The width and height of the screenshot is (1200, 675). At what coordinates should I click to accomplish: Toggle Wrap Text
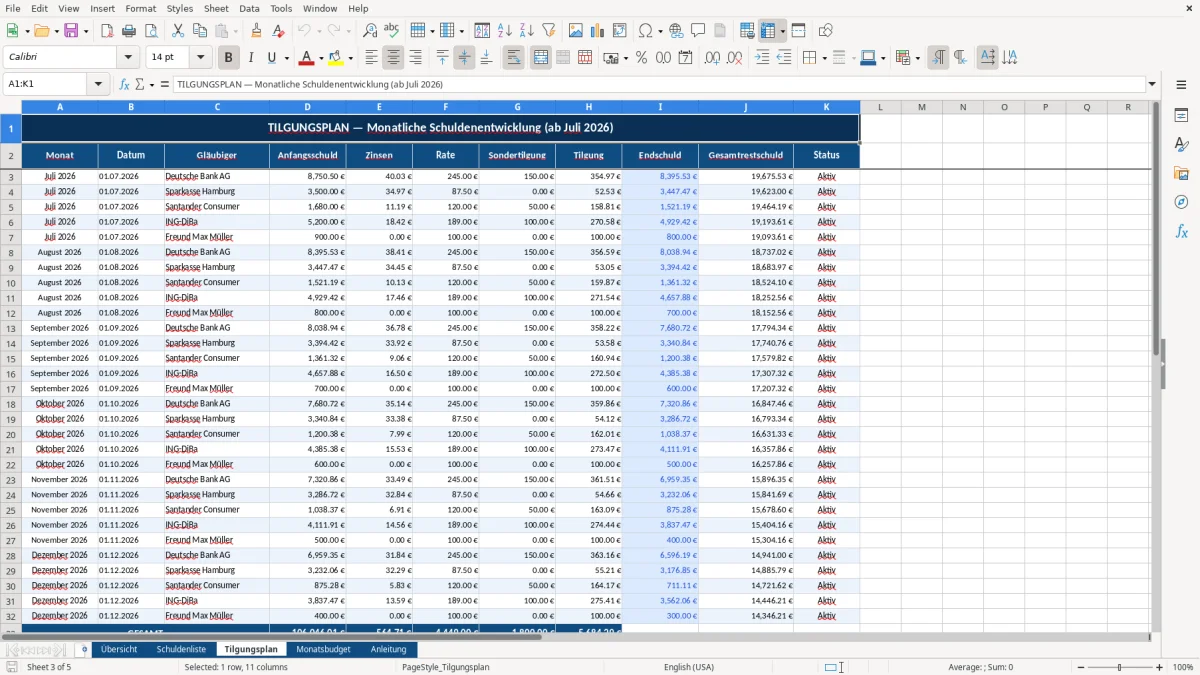tap(514, 58)
